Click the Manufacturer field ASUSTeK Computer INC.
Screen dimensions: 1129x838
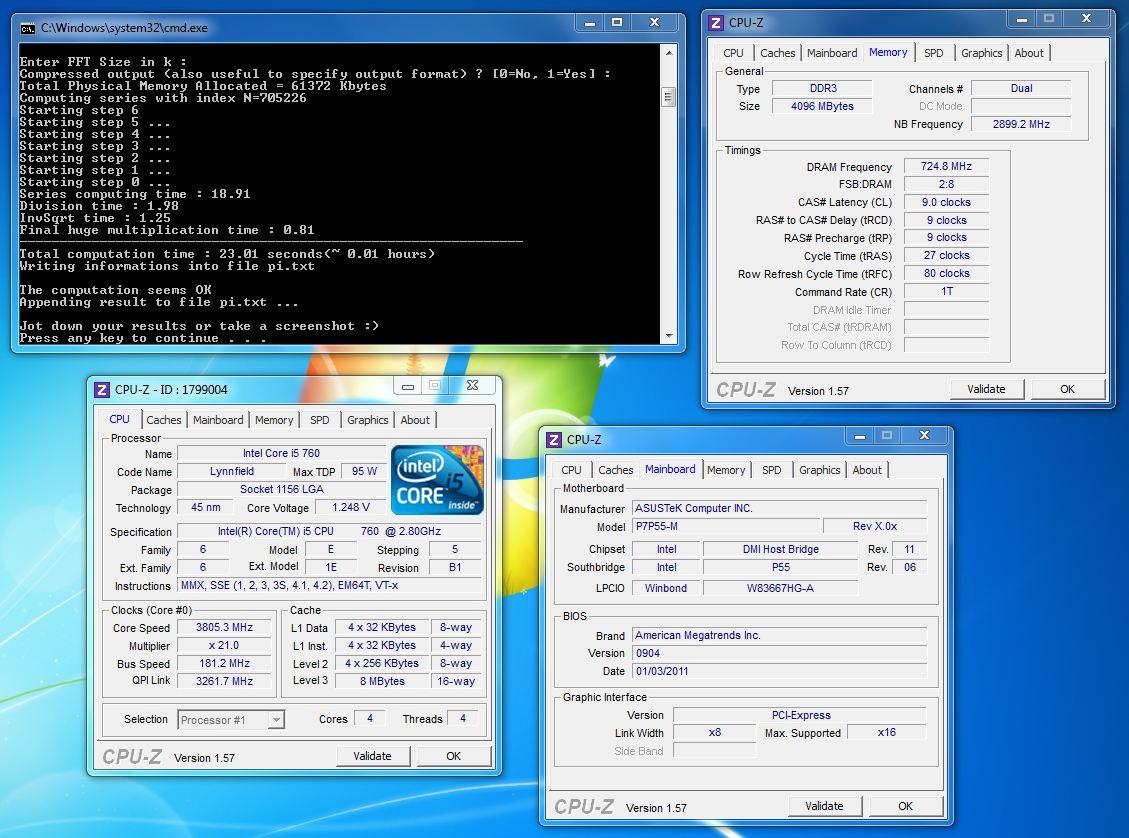780,508
